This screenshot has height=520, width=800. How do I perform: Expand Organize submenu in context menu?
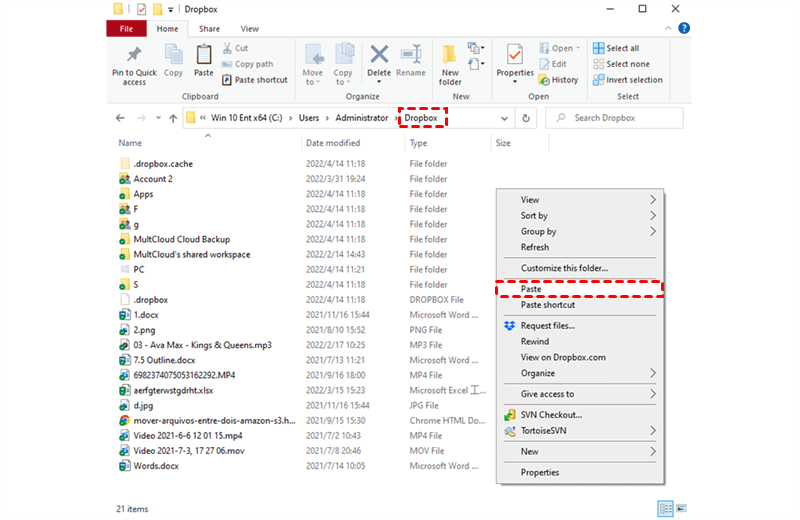point(580,373)
